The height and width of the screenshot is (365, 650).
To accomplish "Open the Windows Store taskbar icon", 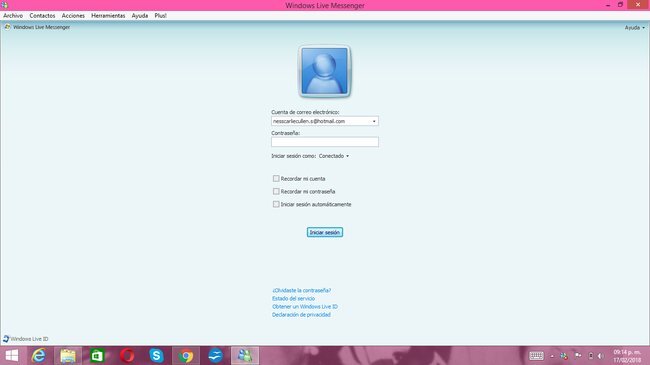I will pyautogui.click(x=97, y=355).
